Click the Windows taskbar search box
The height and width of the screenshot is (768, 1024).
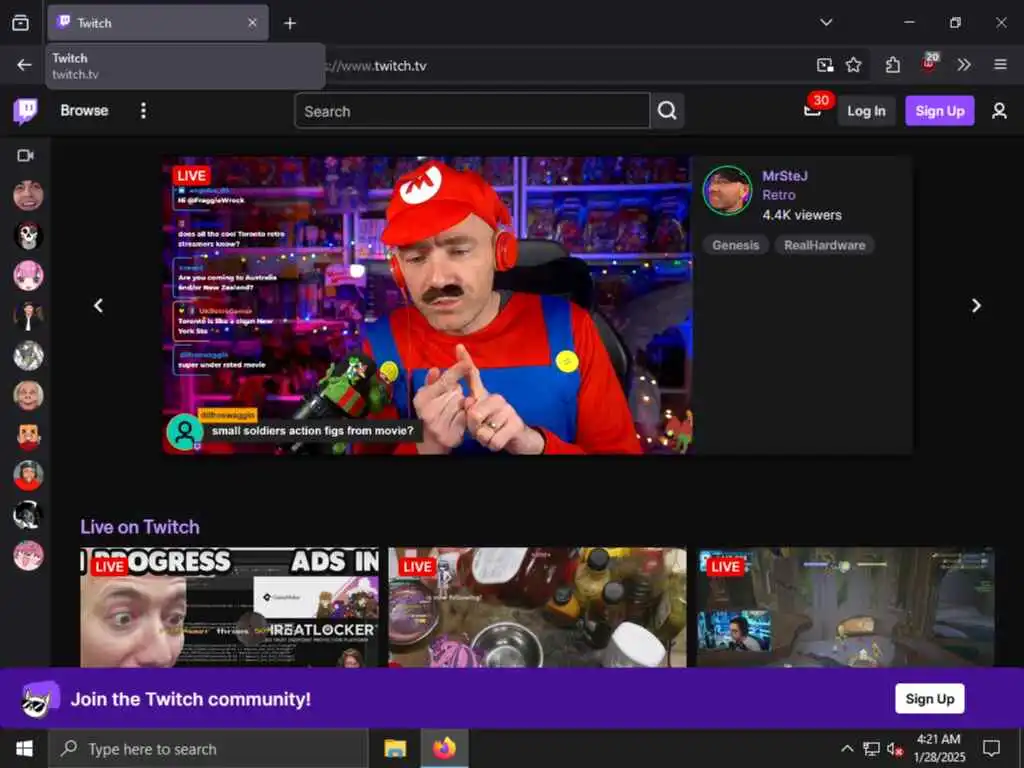tap(208, 749)
